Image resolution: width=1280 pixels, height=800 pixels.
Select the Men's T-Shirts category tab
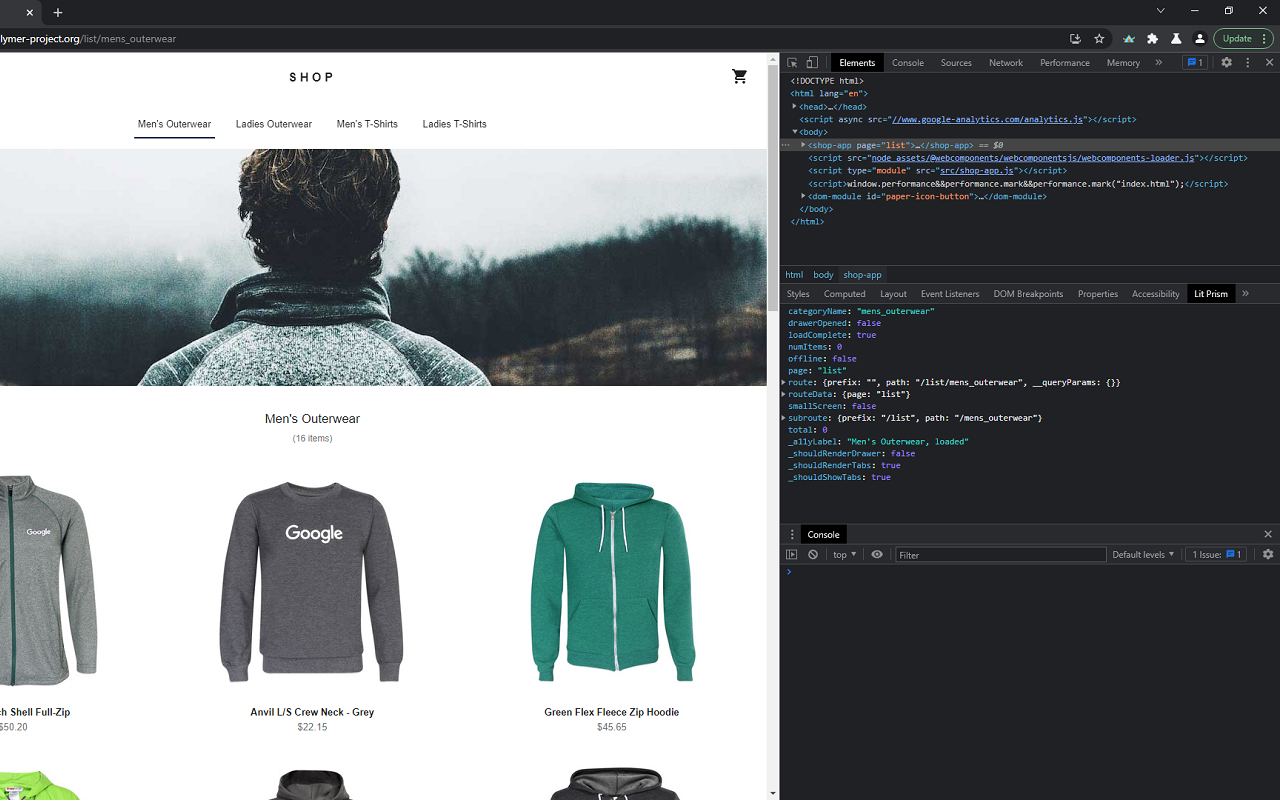click(x=367, y=124)
